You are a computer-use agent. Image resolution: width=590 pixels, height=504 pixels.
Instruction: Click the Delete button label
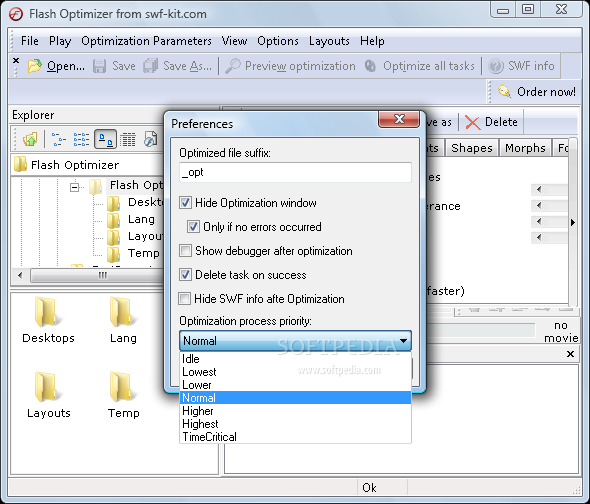[x=501, y=122]
